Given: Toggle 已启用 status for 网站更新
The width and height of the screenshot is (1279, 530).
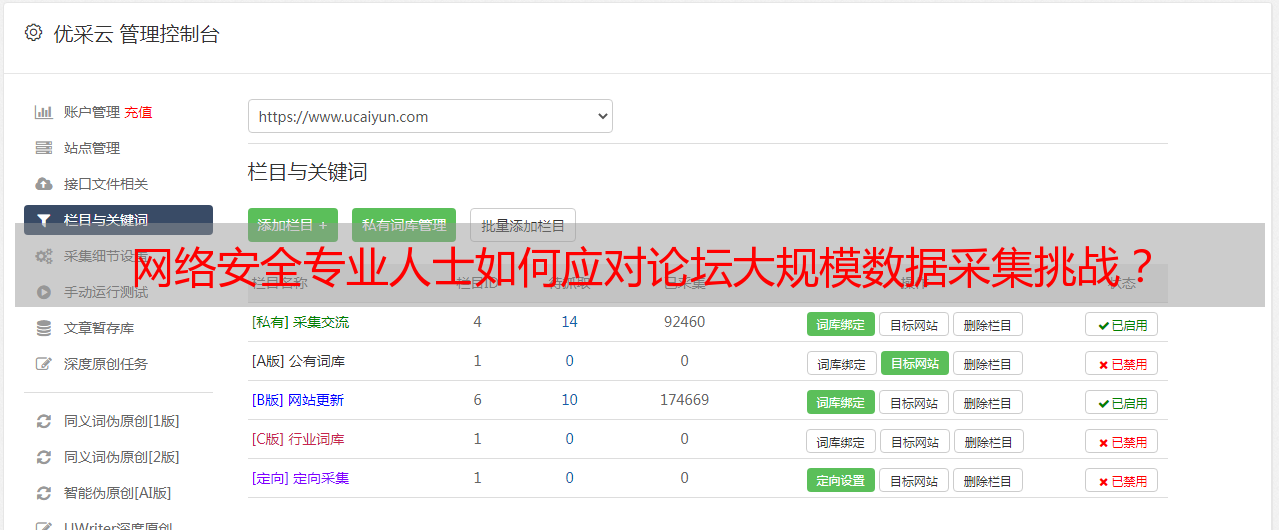Looking at the screenshot, I should point(1122,402).
